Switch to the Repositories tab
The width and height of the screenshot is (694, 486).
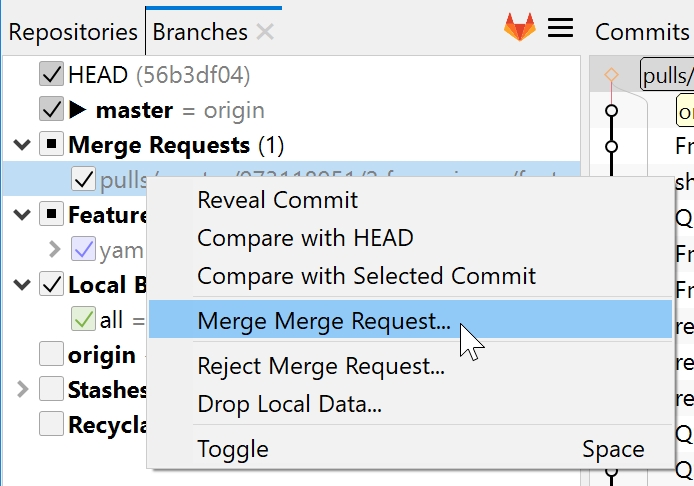point(73,31)
